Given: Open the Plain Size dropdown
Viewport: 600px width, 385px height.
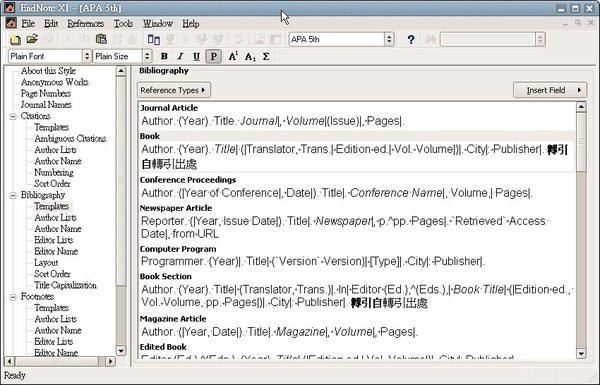Looking at the screenshot, I should [147, 57].
